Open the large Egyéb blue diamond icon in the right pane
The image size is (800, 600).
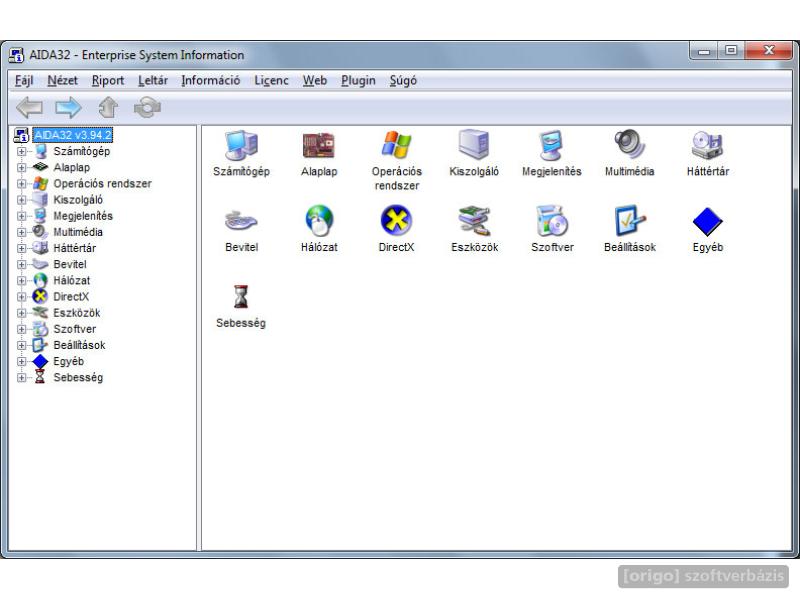coord(708,222)
